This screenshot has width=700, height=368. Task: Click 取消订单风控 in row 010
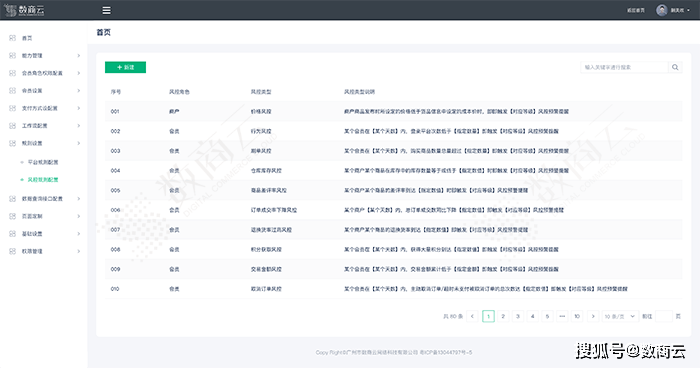point(266,289)
